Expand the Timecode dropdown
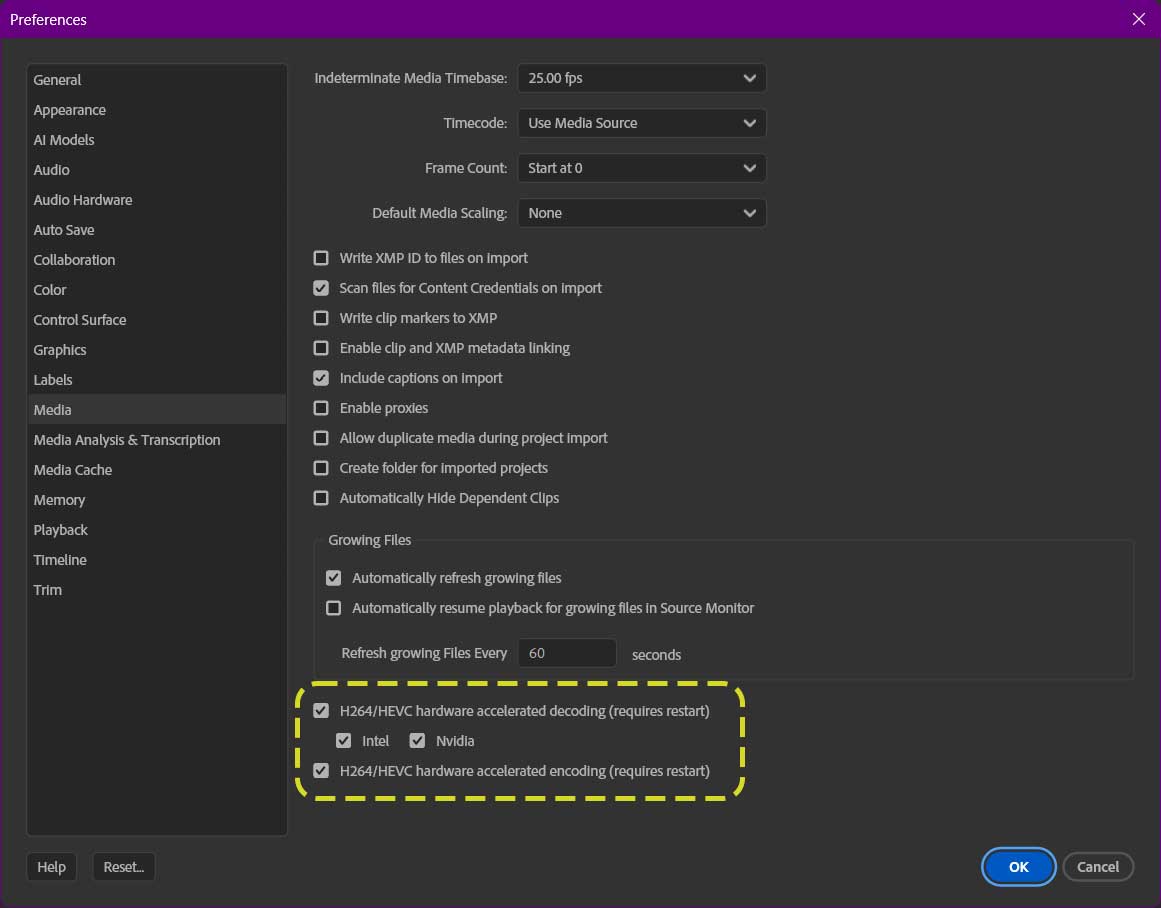The image size is (1161, 908). coord(641,123)
